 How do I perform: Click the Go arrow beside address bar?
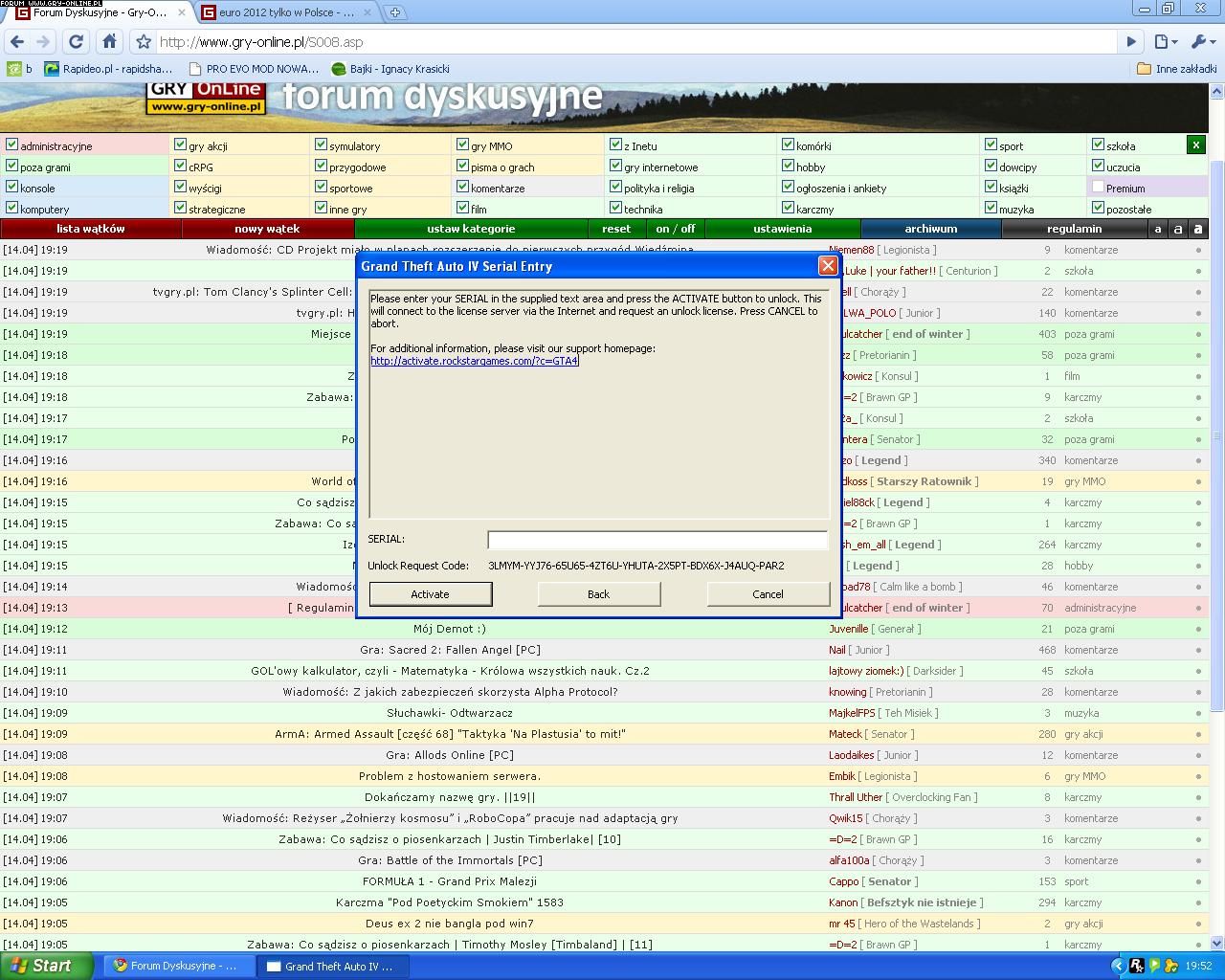click(x=1131, y=42)
